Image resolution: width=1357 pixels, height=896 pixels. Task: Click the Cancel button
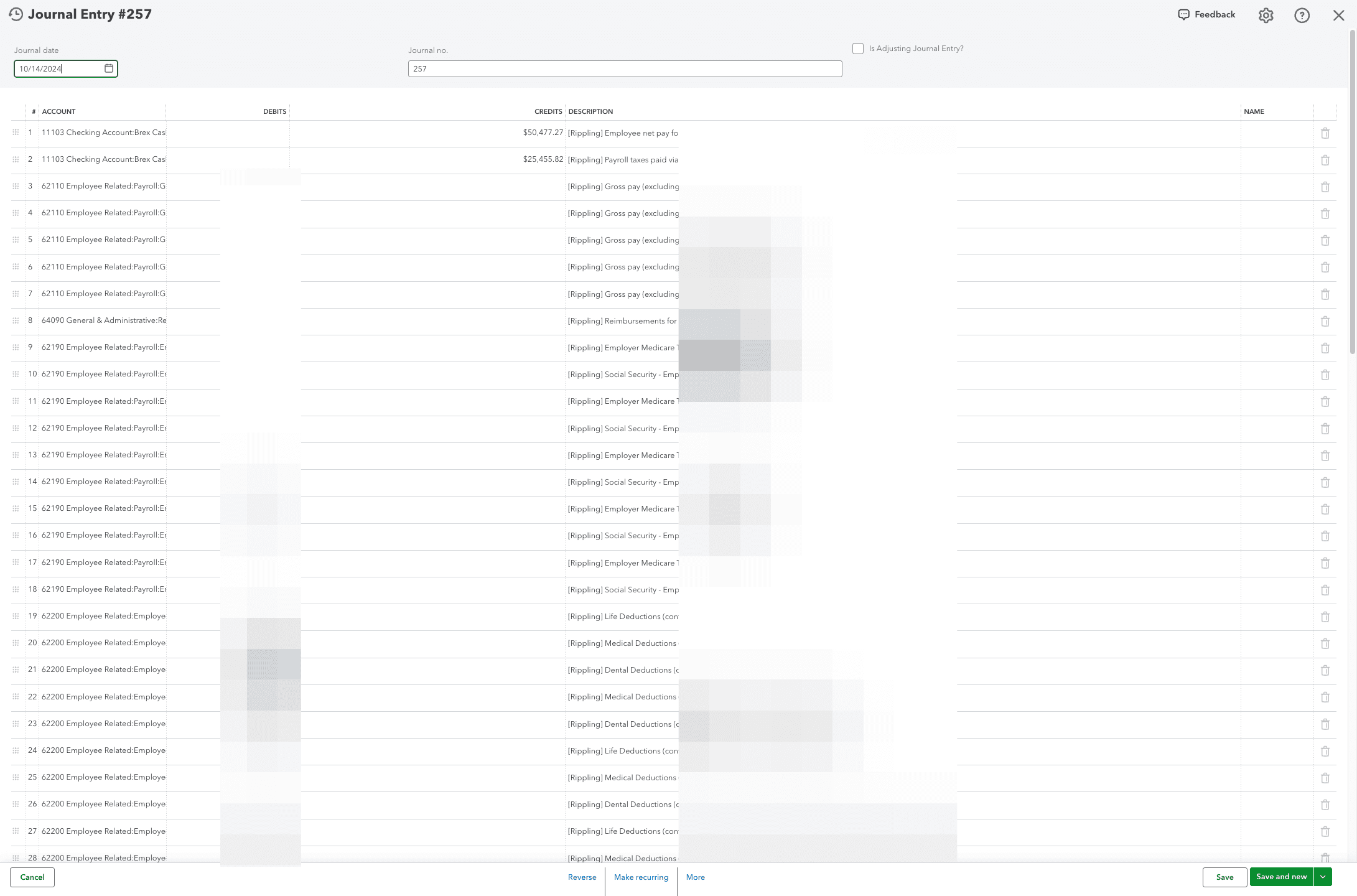coord(32,877)
